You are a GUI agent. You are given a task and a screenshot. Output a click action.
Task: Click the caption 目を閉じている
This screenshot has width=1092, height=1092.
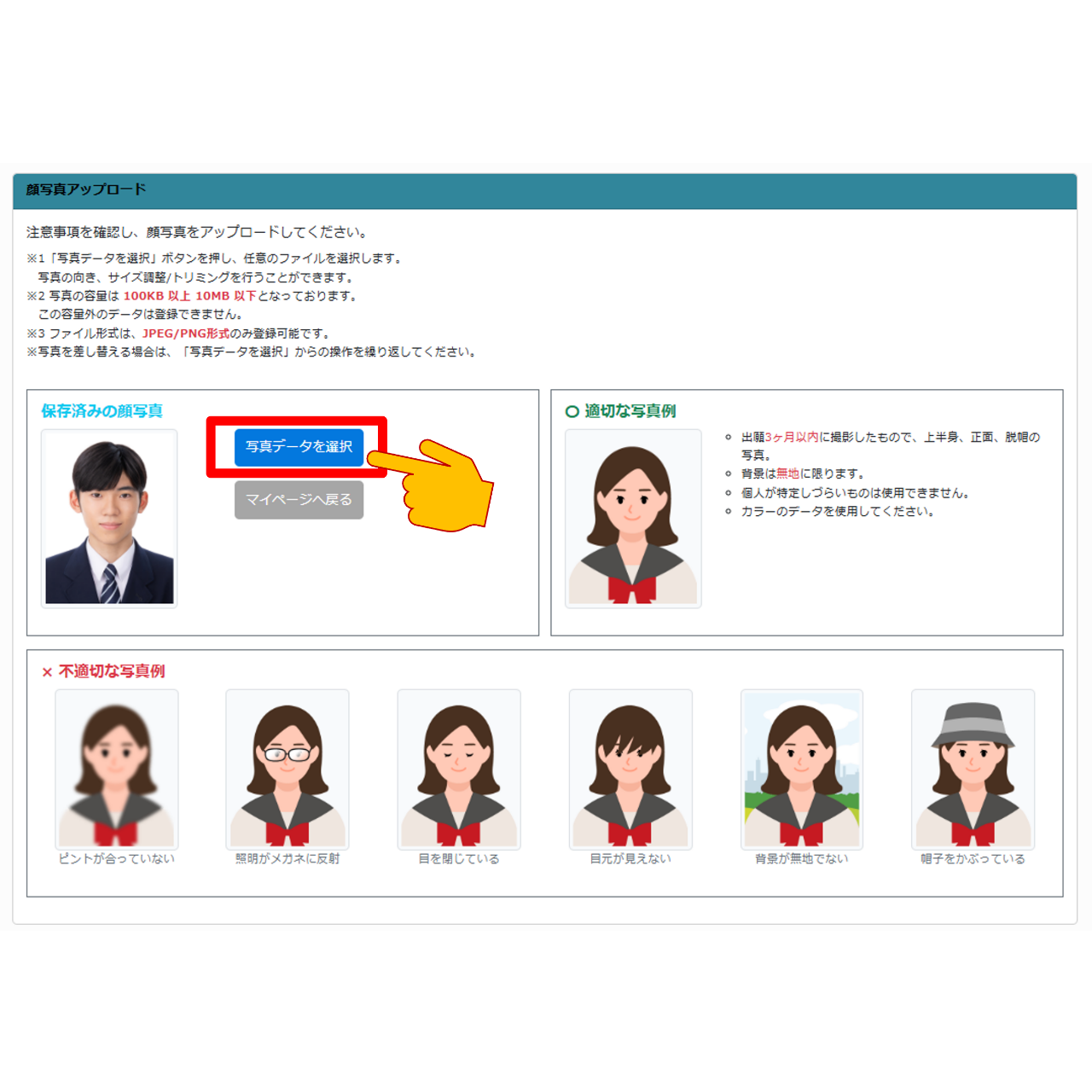(459, 859)
